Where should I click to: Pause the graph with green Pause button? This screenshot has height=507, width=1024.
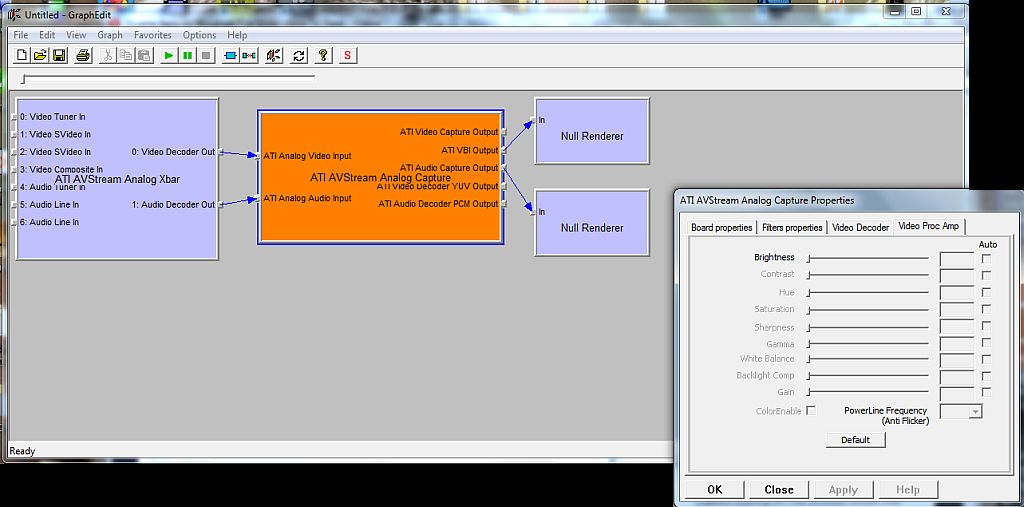click(x=188, y=56)
